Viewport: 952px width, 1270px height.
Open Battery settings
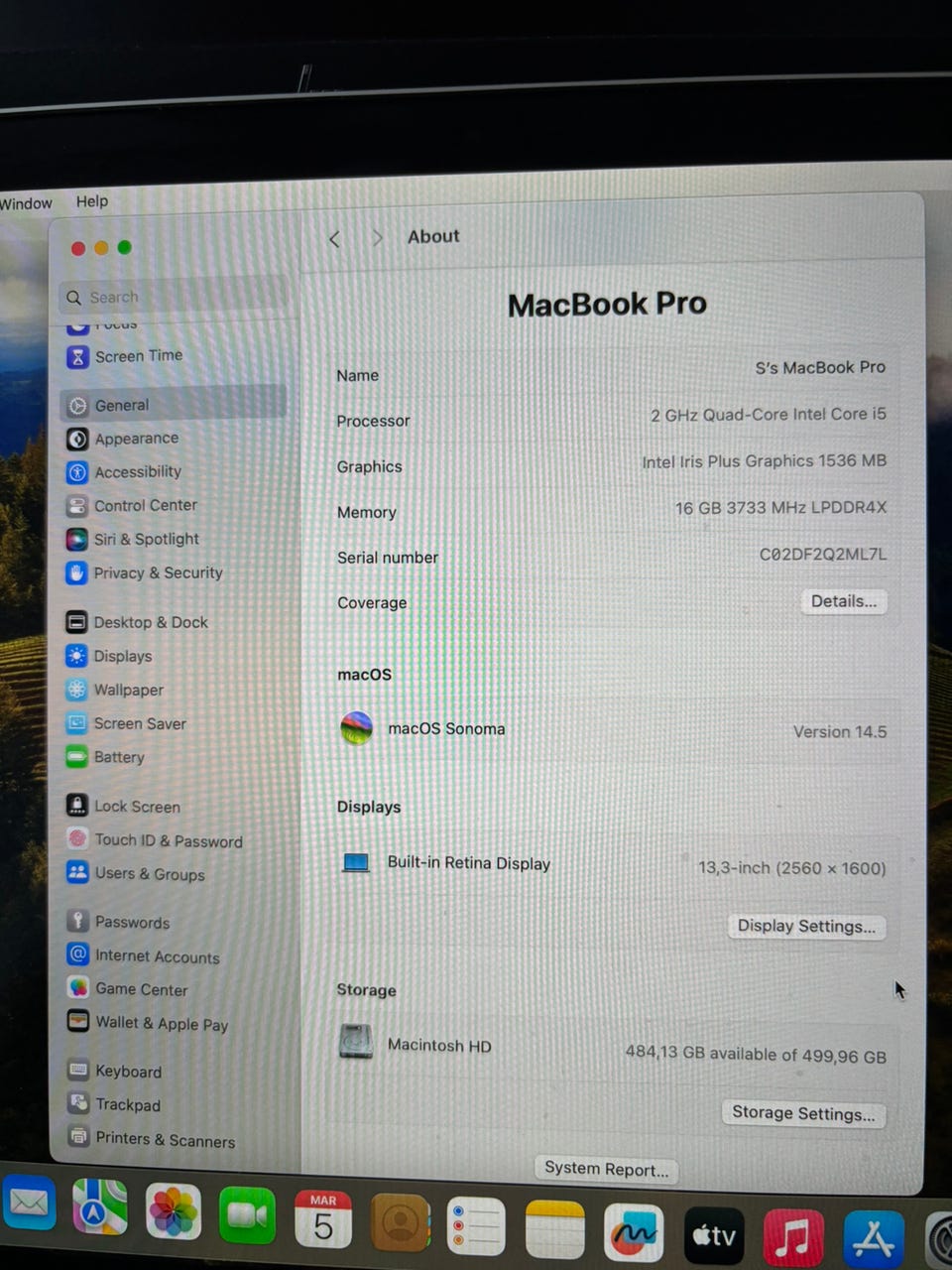(105, 757)
